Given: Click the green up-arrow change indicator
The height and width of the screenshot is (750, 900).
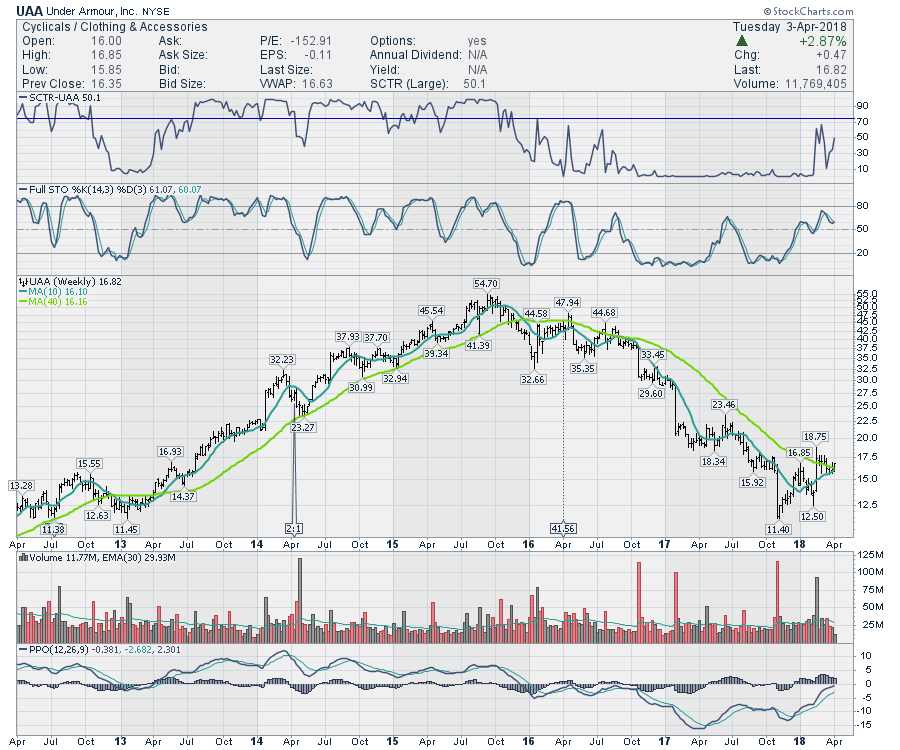Looking at the screenshot, I should [x=742, y=41].
